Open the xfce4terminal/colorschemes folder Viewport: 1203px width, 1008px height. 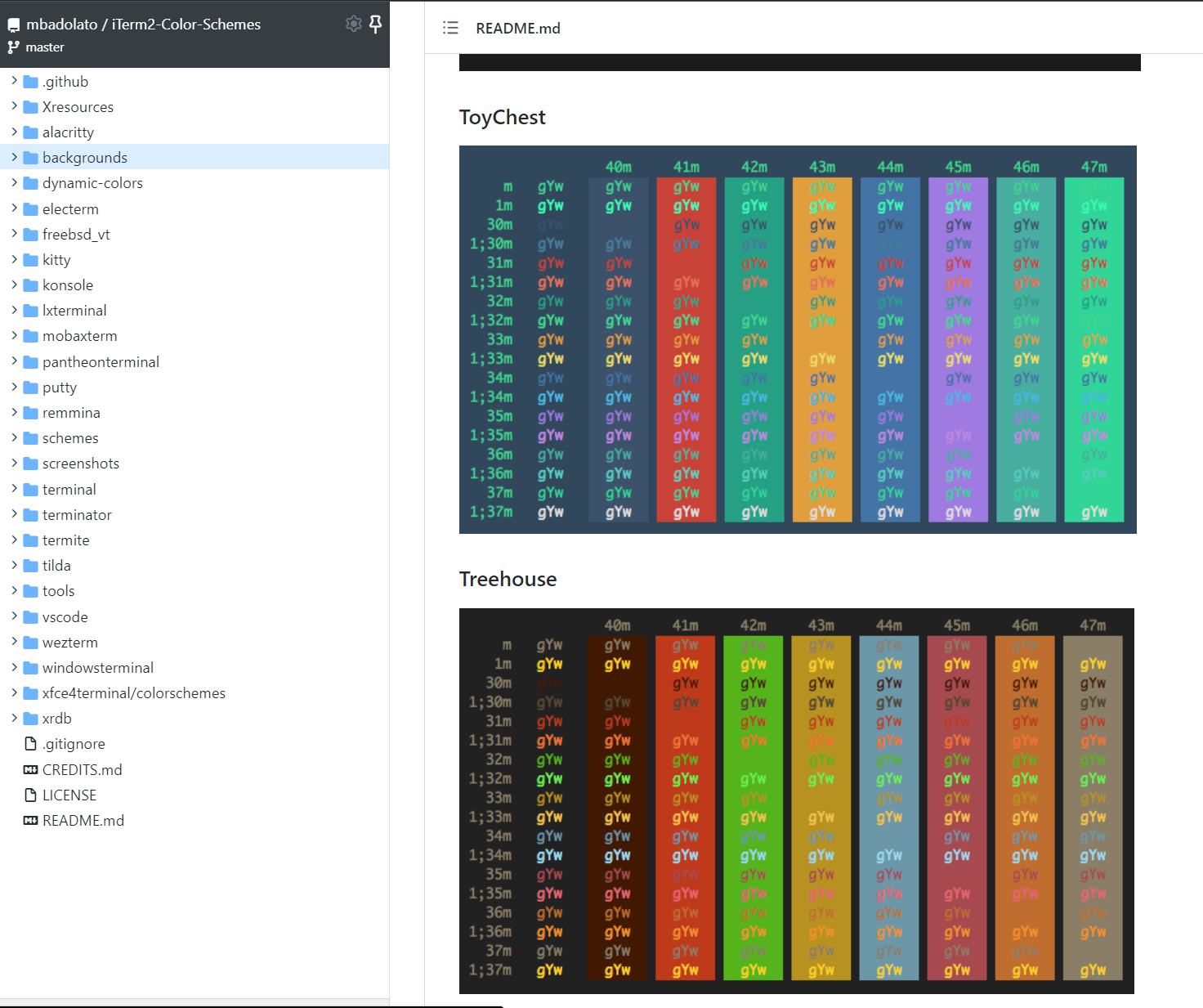click(x=134, y=693)
